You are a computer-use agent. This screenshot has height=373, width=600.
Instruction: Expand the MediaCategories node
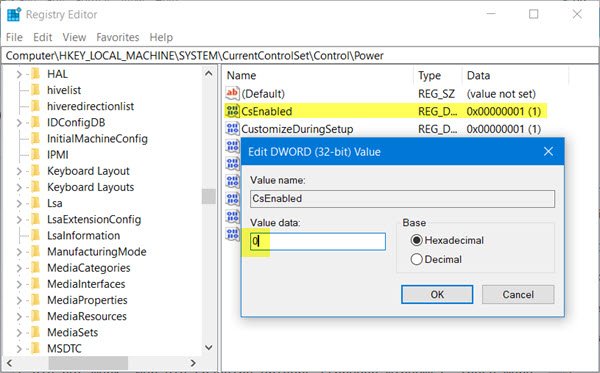[x=19, y=268]
